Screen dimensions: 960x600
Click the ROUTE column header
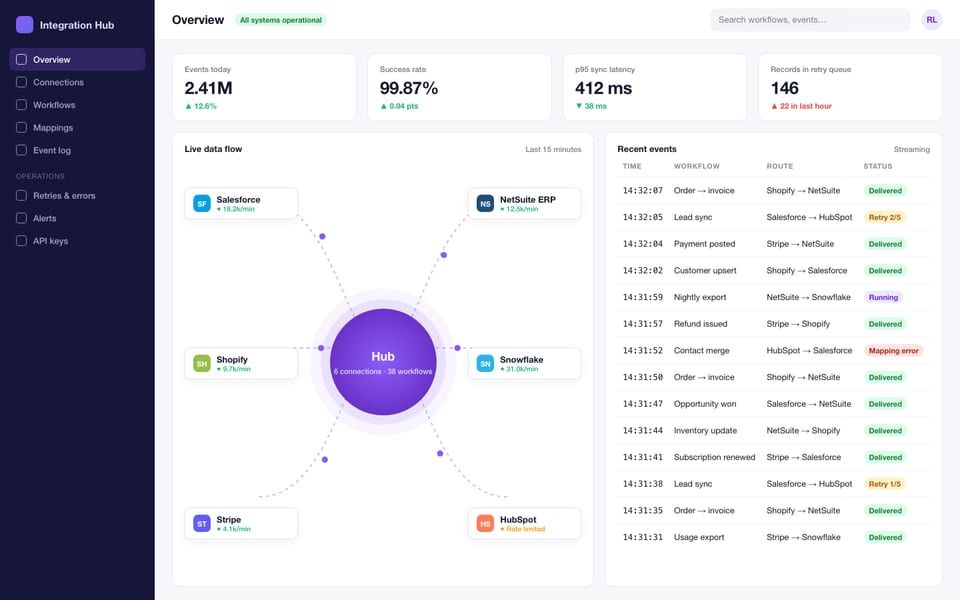pyautogui.click(x=779, y=166)
